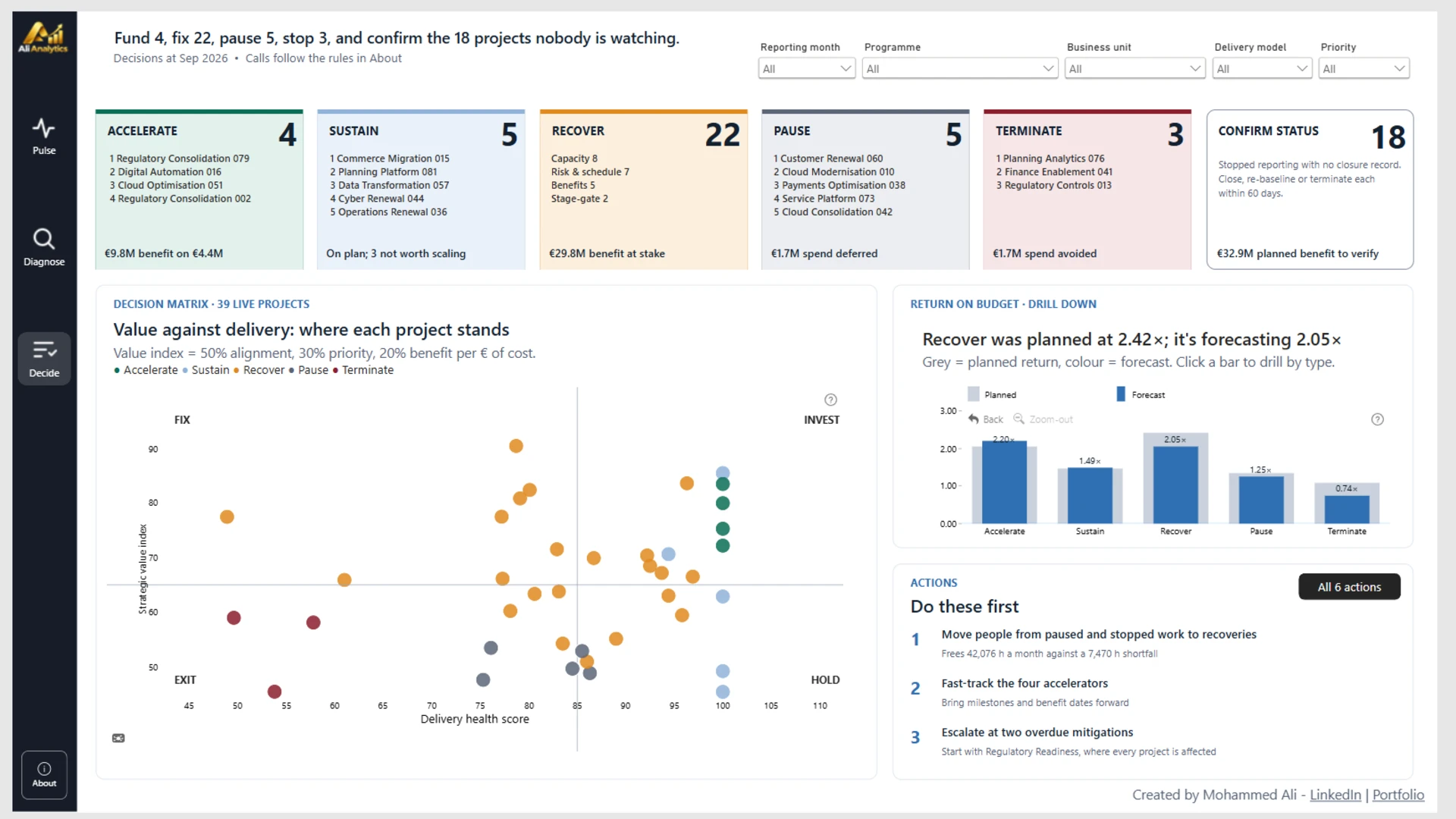The image size is (1456, 819).
Task: Open the decision matrix help tooltip icon
Action: click(x=830, y=400)
